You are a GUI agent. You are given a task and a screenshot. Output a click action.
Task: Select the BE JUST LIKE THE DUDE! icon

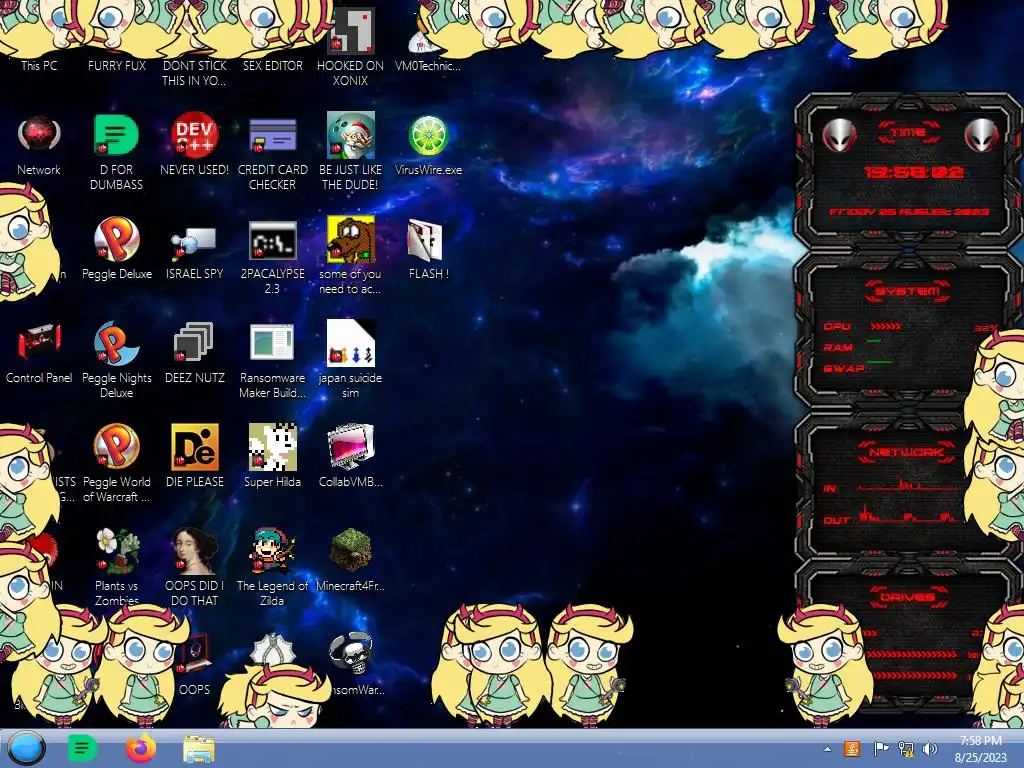coord(351,135)
